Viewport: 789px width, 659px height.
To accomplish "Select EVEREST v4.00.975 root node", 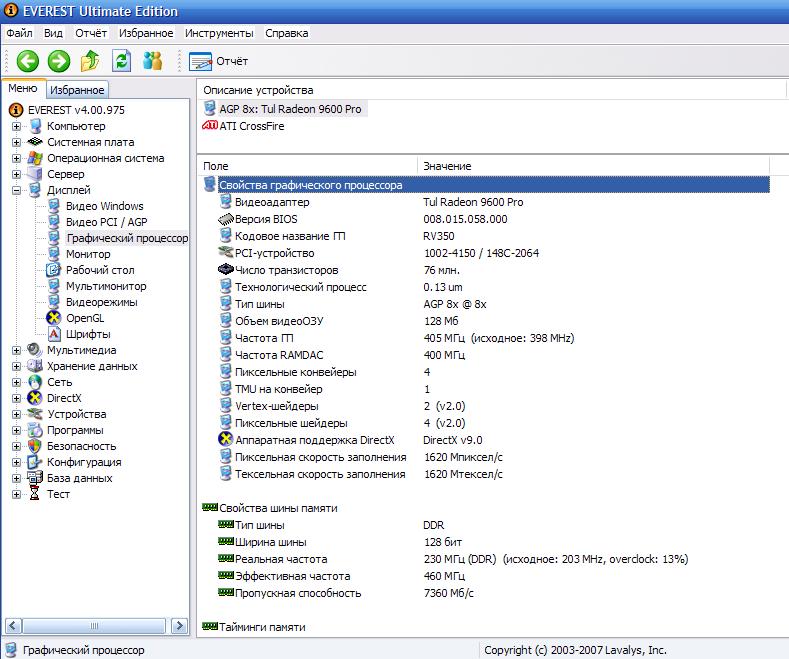I will tap(76, 110).
